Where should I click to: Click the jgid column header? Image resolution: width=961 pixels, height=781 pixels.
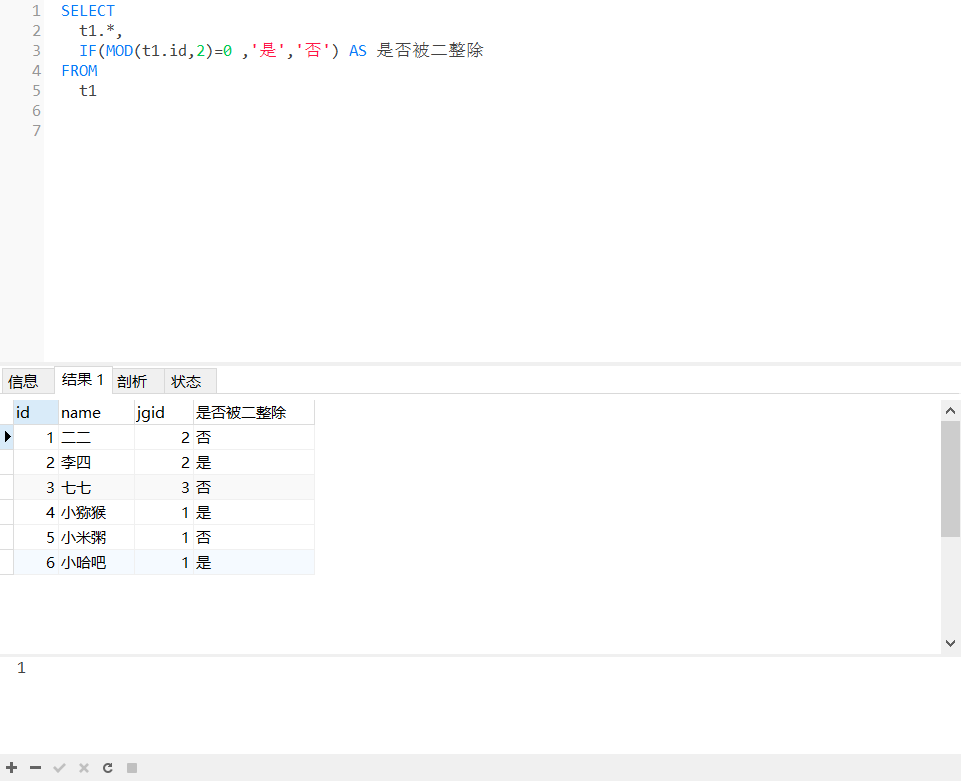click(x=150, y=412)
